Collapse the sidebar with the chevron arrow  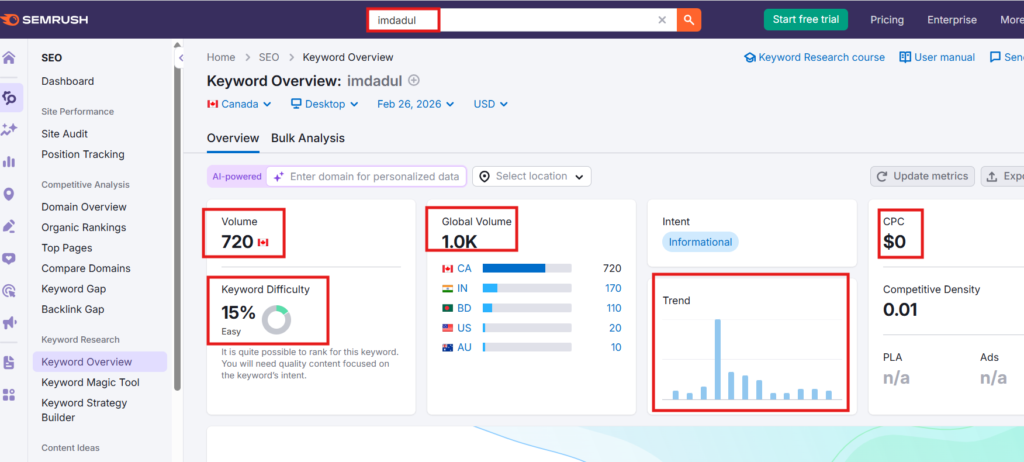click(x=181, y=58)
